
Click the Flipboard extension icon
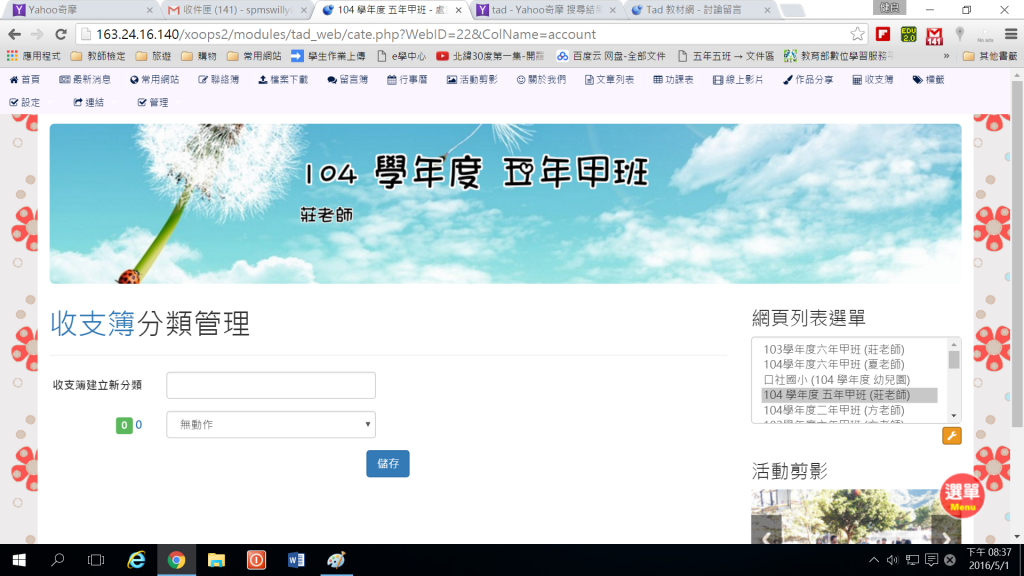[883, 34]
